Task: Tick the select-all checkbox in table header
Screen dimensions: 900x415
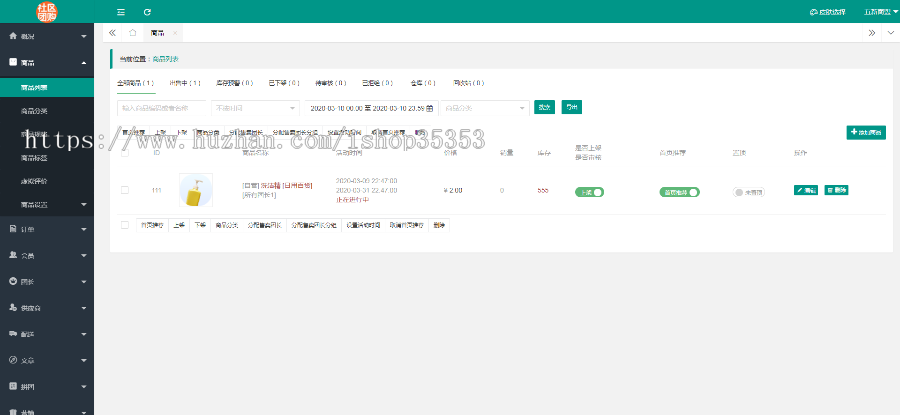Action: (x=125, y=153)
